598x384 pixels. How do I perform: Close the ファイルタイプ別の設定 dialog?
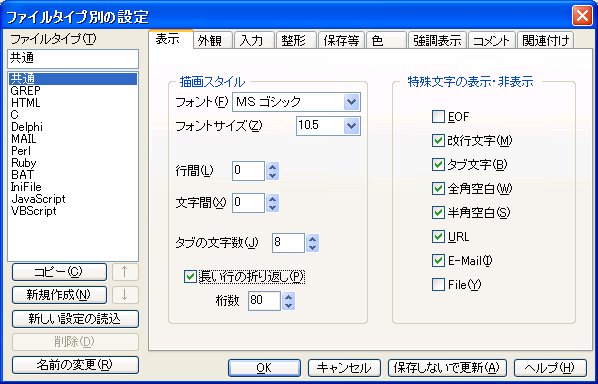582,16
